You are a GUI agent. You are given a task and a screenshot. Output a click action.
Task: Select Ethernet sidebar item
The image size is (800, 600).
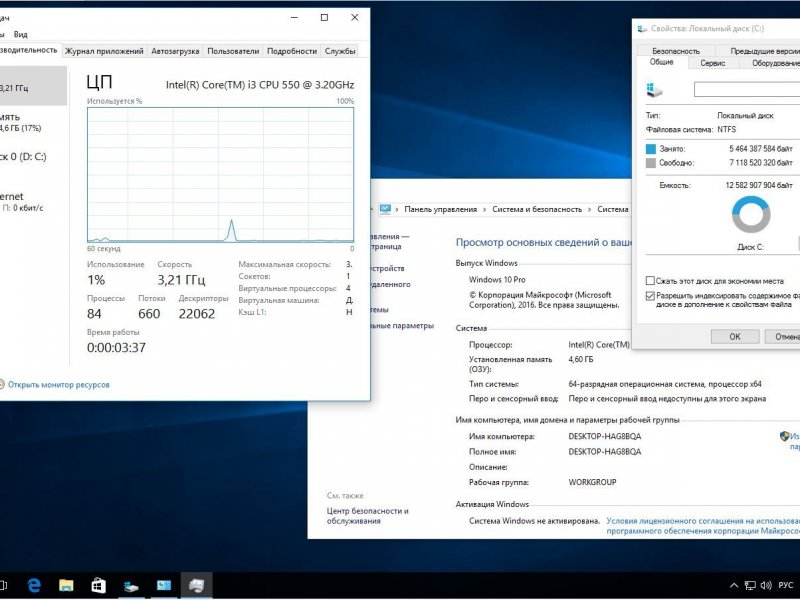[33, 202]
